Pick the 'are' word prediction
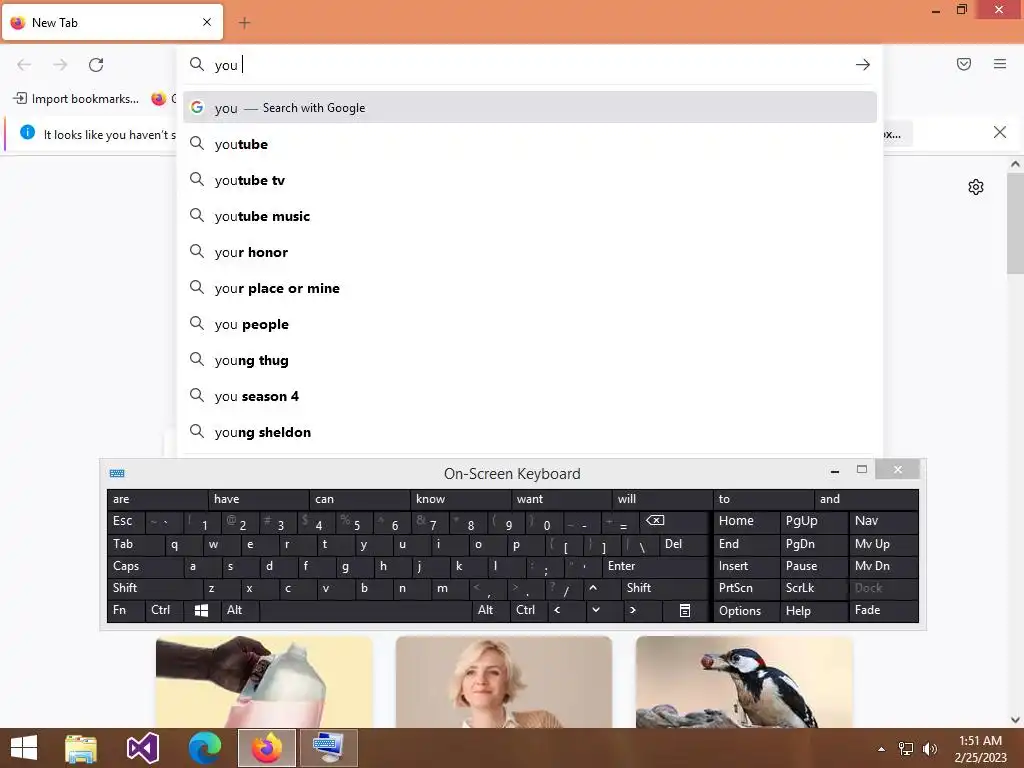The image size is (1024, 768). [157, 499]
